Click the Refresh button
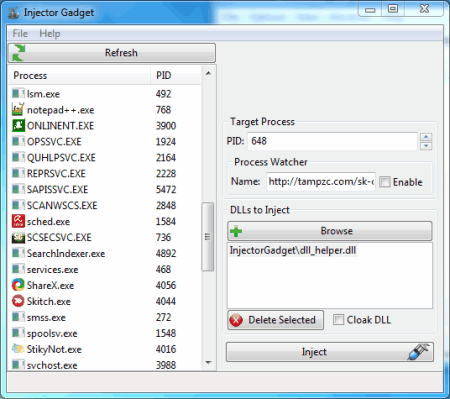Screen dimensions: 450x399 point(112,53)
